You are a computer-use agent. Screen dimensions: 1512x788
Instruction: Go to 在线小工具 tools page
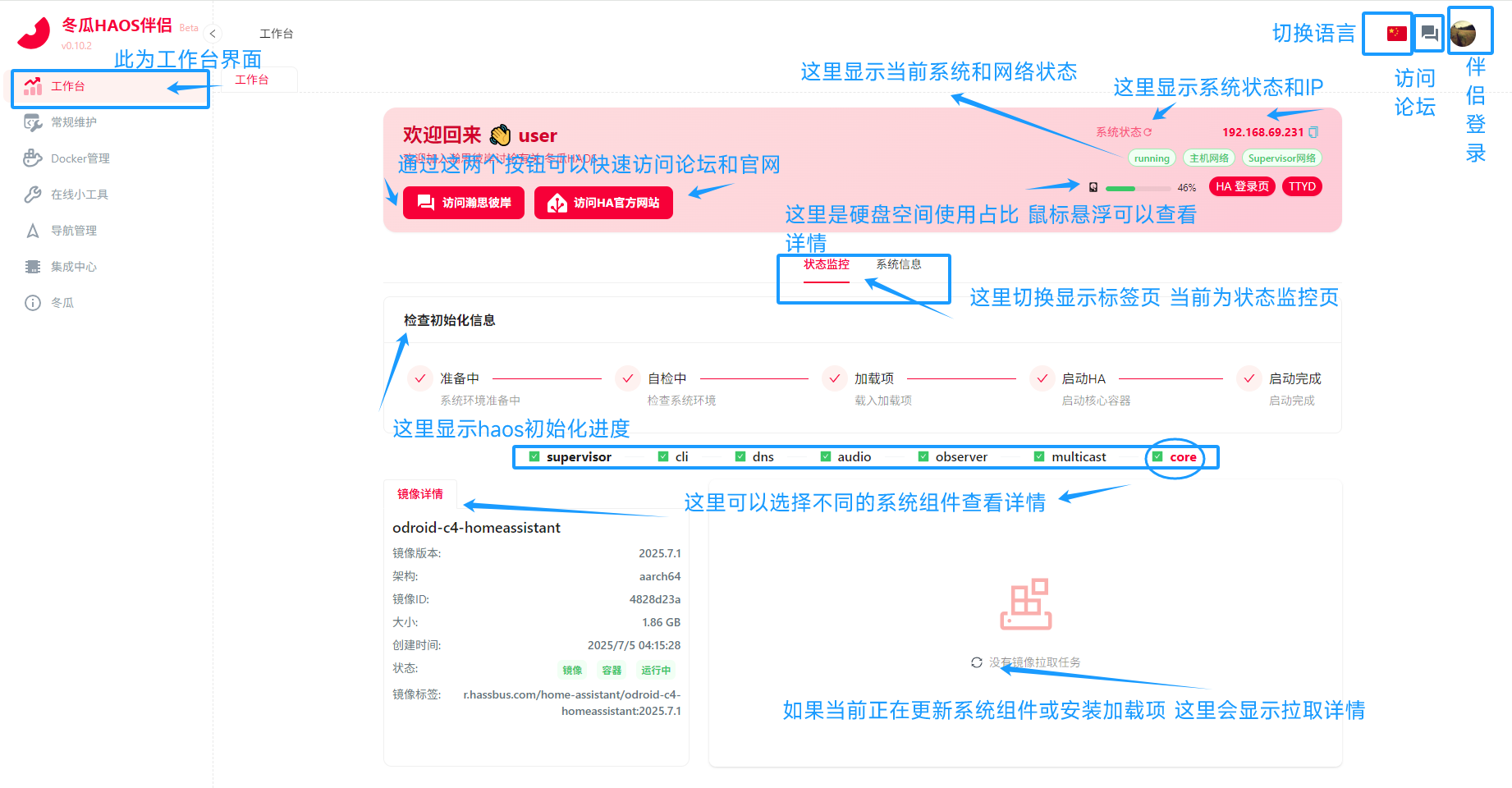click(79, 195)
